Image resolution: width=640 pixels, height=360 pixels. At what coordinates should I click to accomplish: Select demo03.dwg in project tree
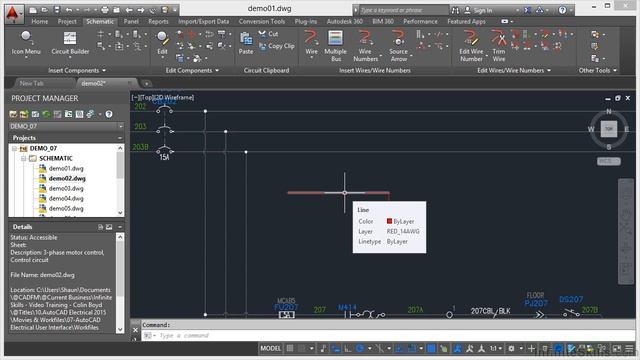(x=66, y=189)
